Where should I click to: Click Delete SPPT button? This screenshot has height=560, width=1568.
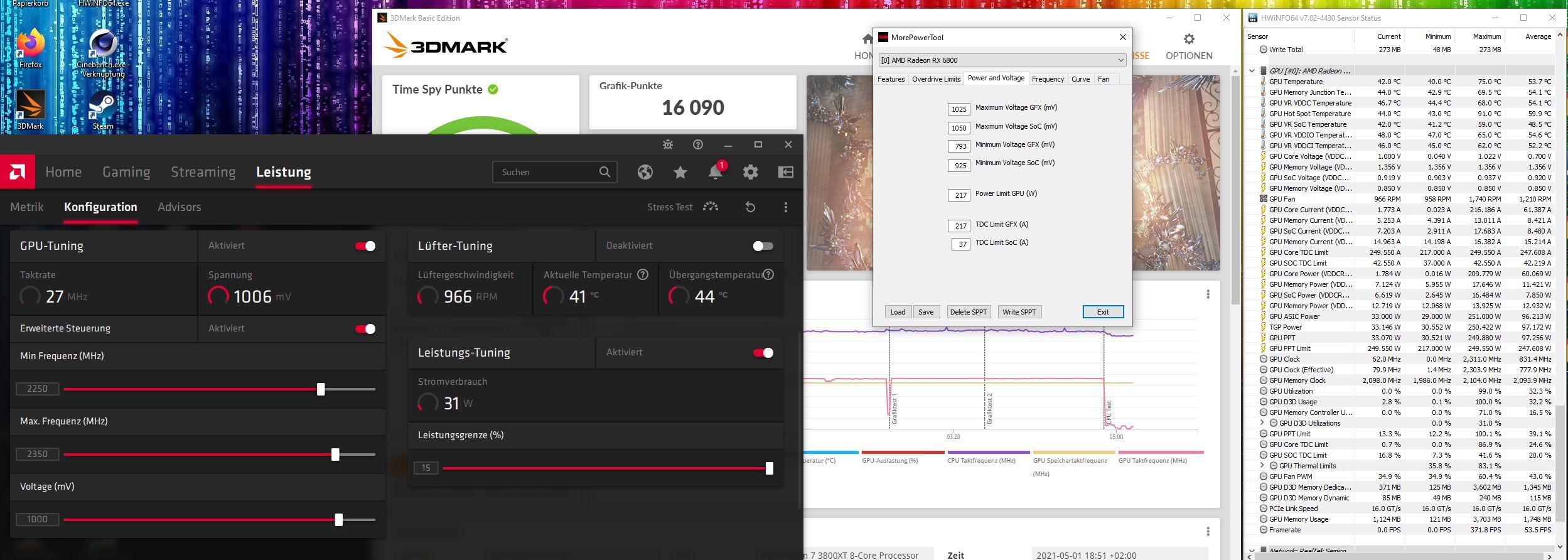coord(969,312)
